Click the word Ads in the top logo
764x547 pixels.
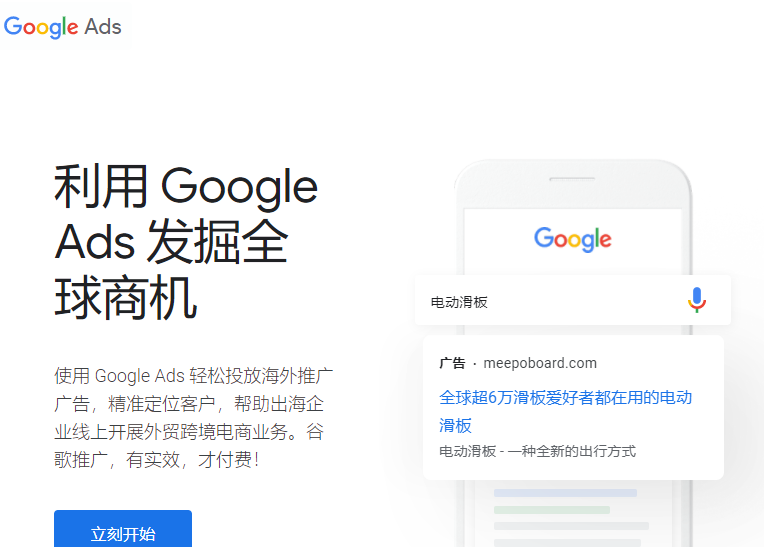coord(103,26)
